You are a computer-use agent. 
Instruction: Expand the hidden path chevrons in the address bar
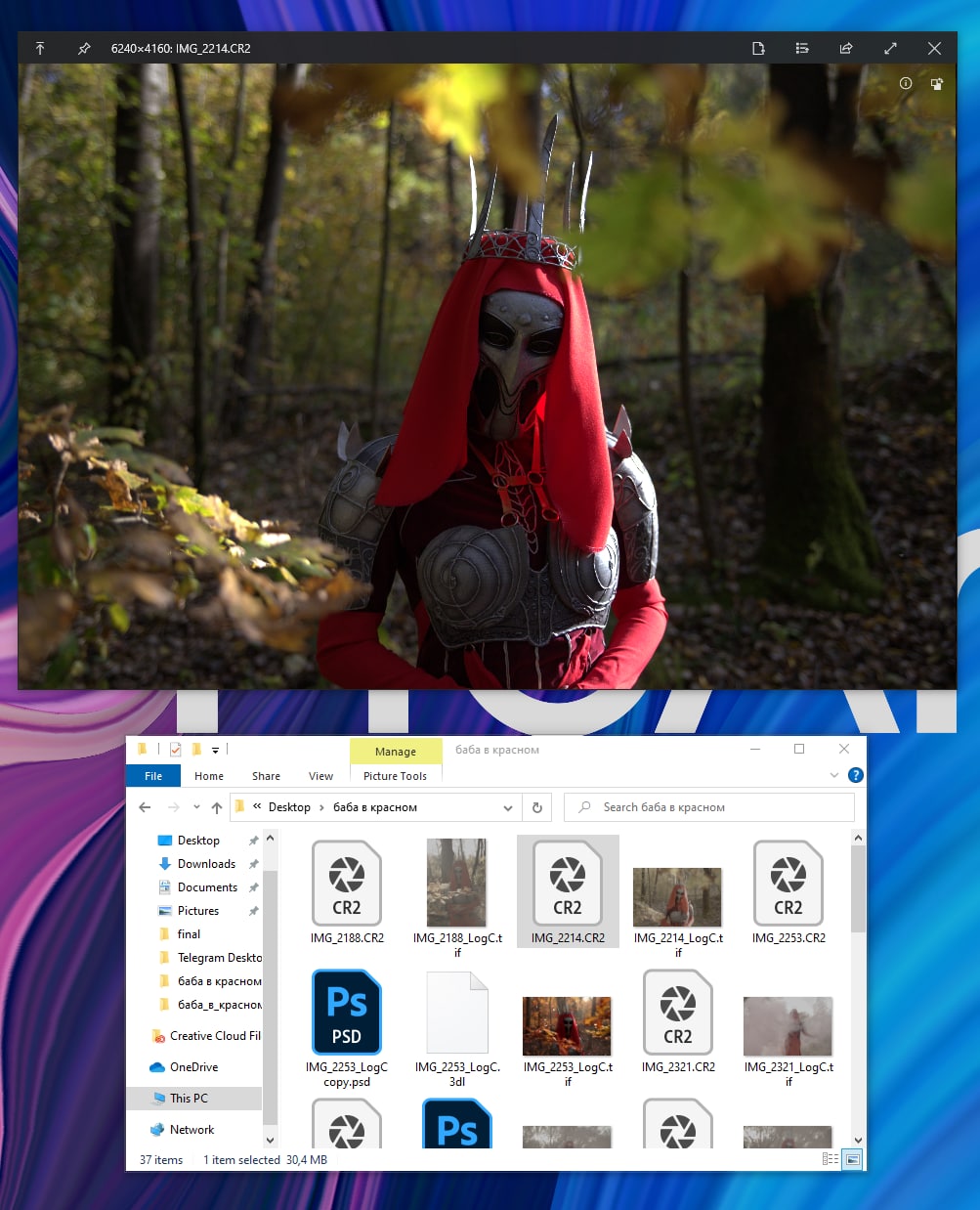point(257,807)
